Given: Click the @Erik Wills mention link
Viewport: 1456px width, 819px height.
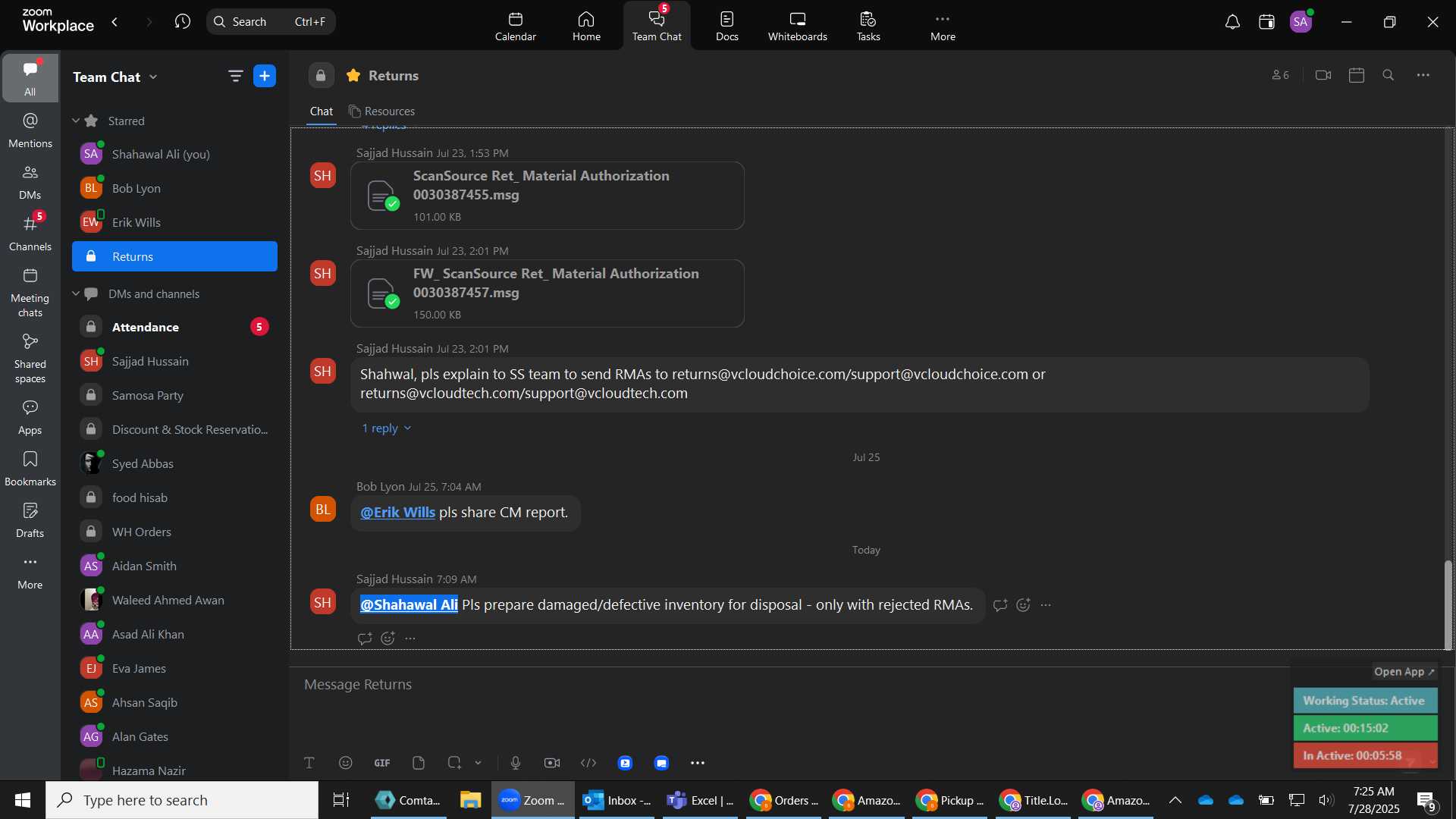Looking at the screenshot, I should coord(397,513).
